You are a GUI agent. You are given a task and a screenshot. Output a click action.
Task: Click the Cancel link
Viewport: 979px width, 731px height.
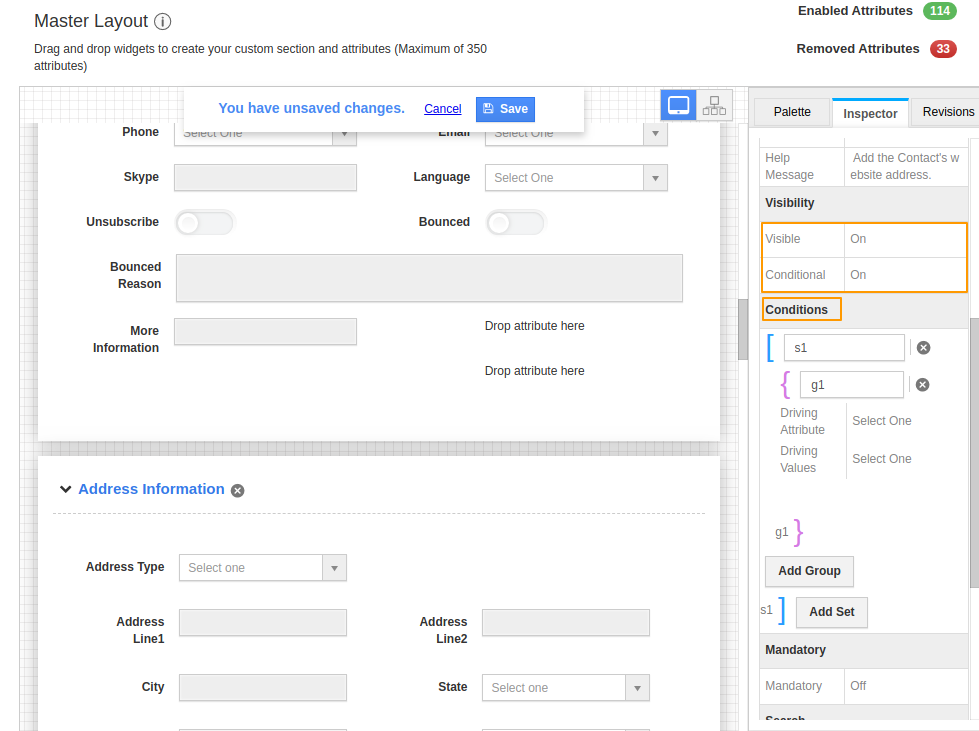(442, 109)
